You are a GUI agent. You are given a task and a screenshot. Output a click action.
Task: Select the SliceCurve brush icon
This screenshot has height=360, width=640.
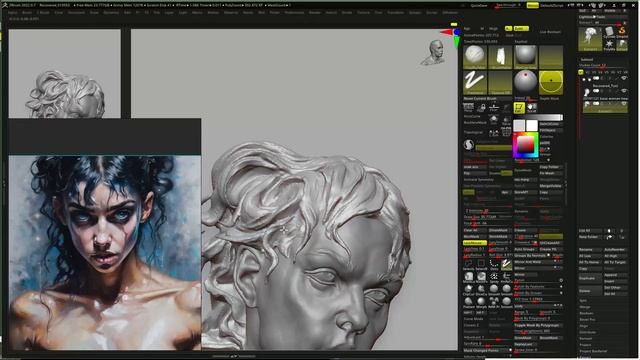tap(481, 290)
